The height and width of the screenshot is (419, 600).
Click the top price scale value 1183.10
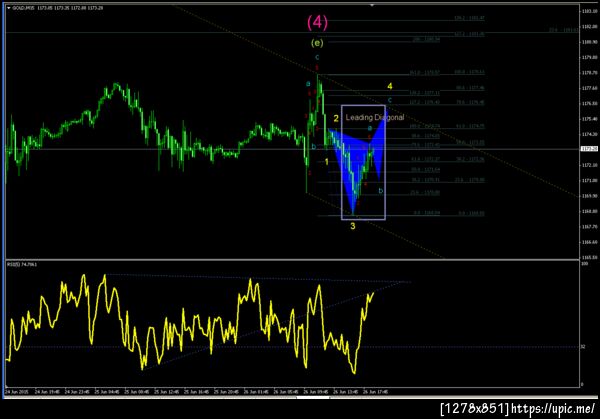pos(589,11)
